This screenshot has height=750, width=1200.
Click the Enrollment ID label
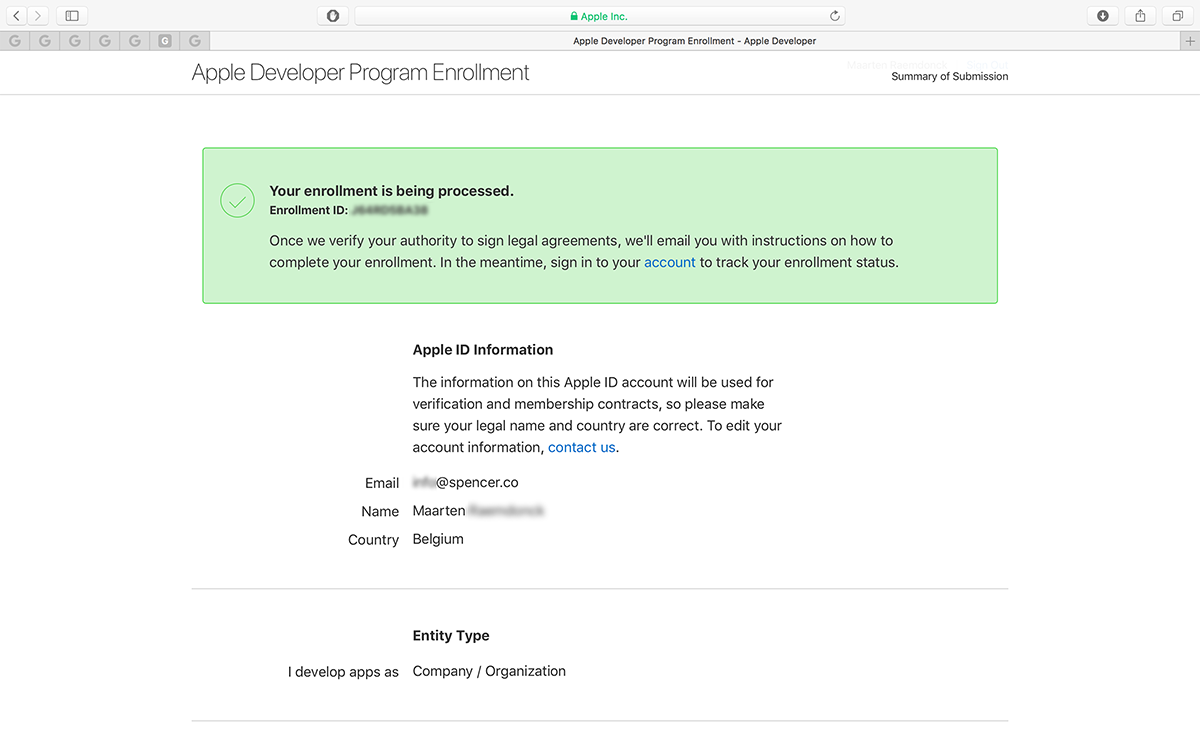point(309,211)
